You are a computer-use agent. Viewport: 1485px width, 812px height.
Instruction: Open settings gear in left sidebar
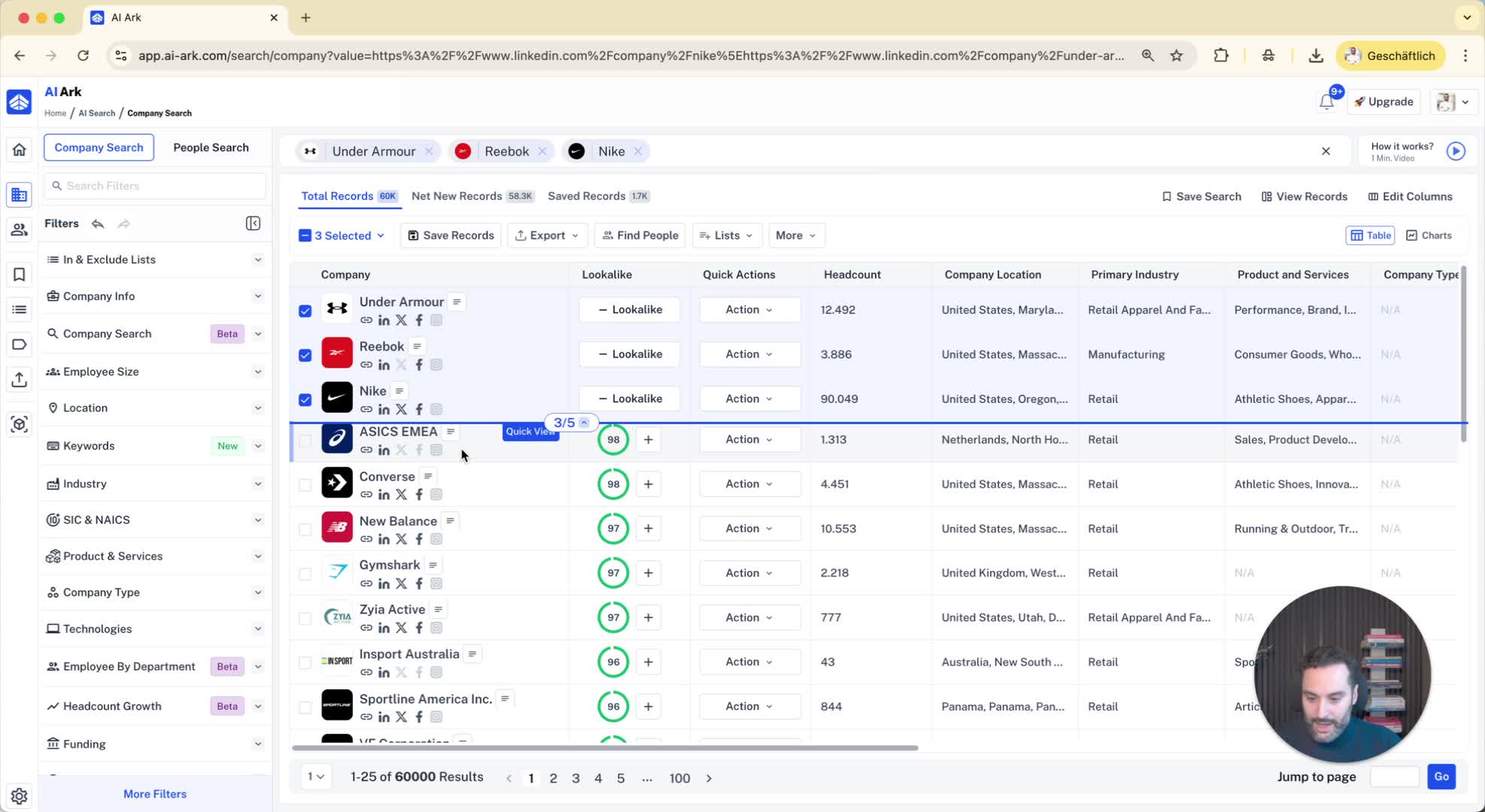tap(19, 795)
